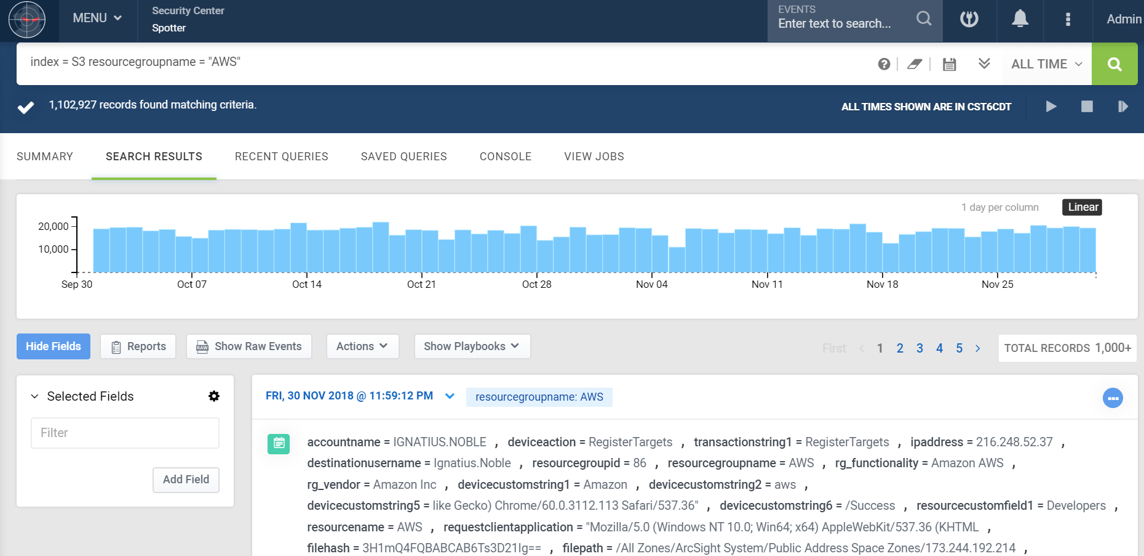Screen dimensions: 1144x556
Task: Run the search with the green magnifier button
Action: tap(1115, 64)
